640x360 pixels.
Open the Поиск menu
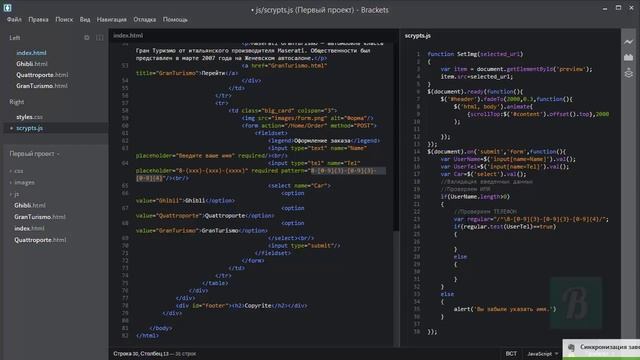pos(64,19)
